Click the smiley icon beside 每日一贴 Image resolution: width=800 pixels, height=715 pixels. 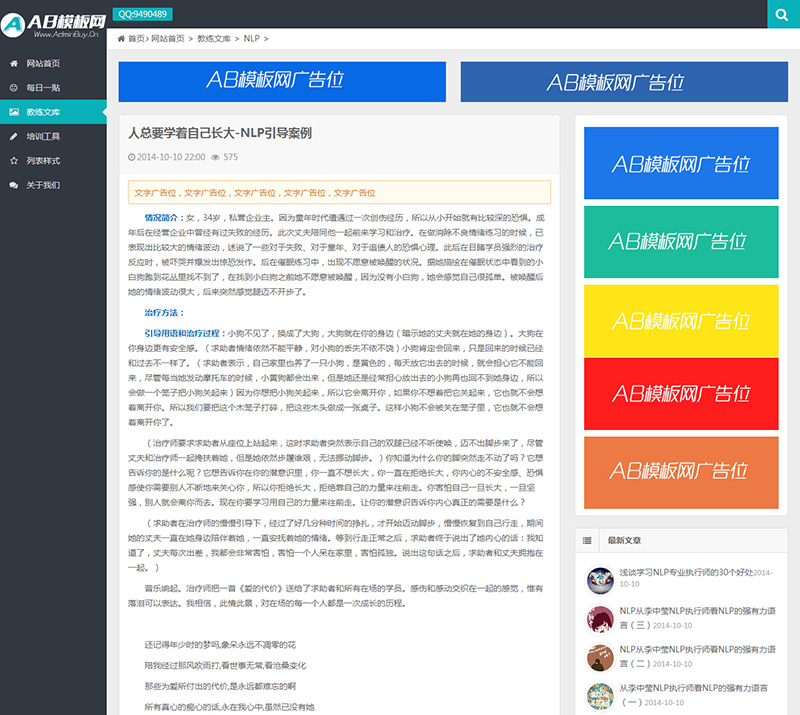pyautogui.click(x=14, y=88)
